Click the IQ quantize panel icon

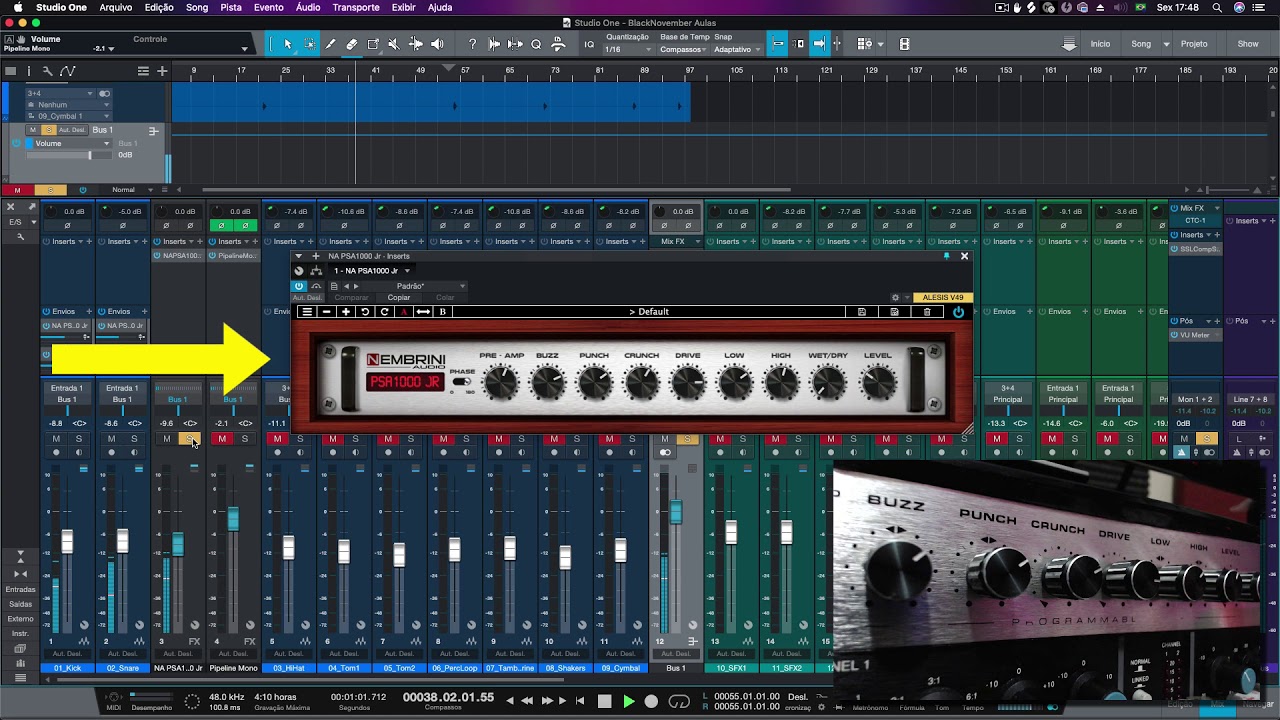click(x=589, y=44)
